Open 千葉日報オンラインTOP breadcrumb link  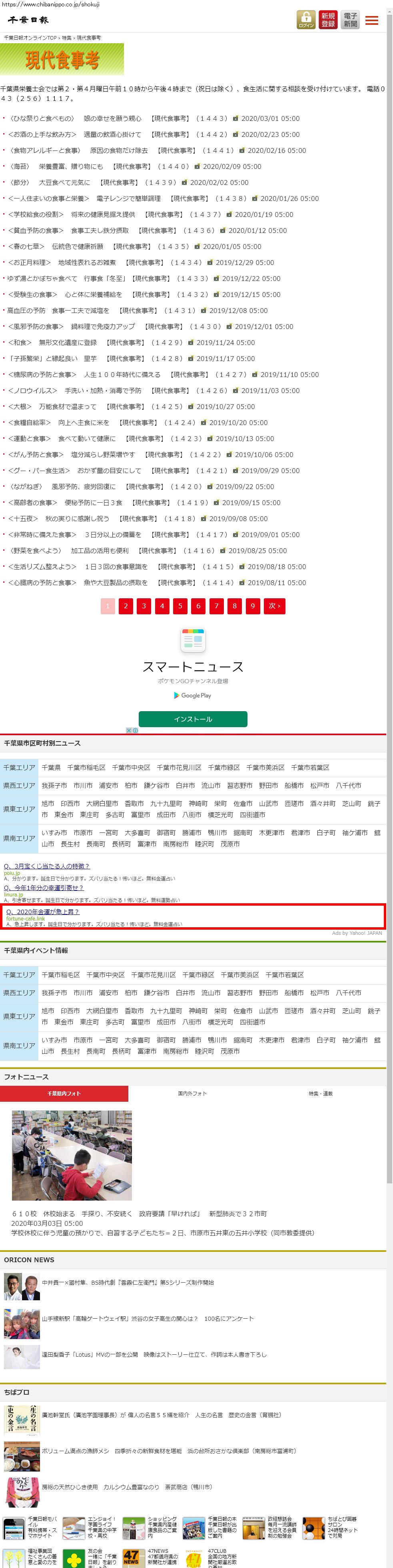pyautogui.click(x=30, y=38)
